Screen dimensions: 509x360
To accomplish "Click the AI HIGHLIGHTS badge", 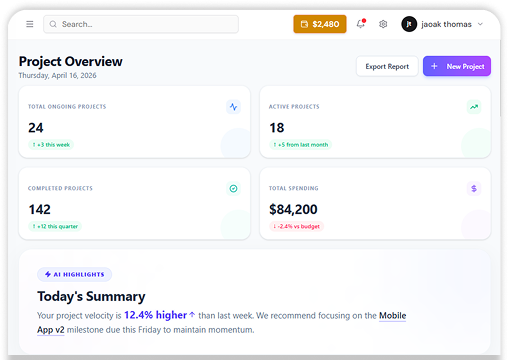I will pyautogui.click(x=74, y=274).
